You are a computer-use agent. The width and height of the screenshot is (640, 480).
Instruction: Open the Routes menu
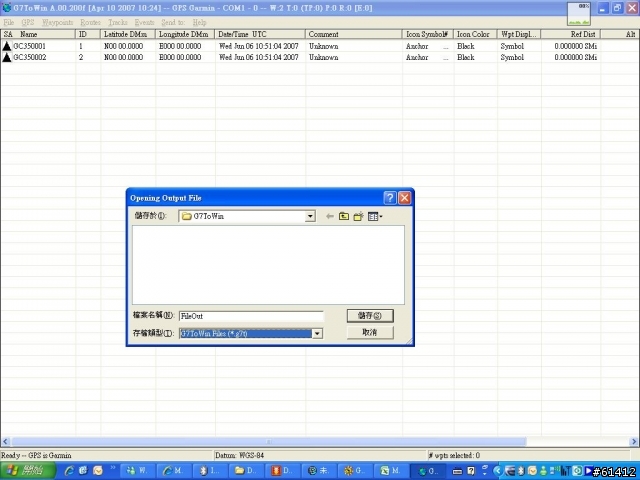[90, 22]
